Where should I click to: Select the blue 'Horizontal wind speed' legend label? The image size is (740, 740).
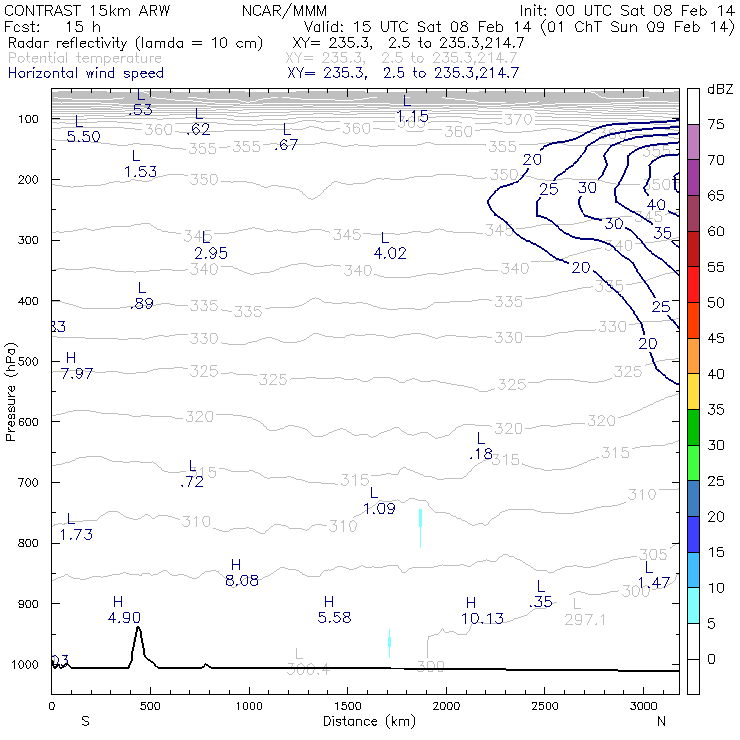click(86, 73)
